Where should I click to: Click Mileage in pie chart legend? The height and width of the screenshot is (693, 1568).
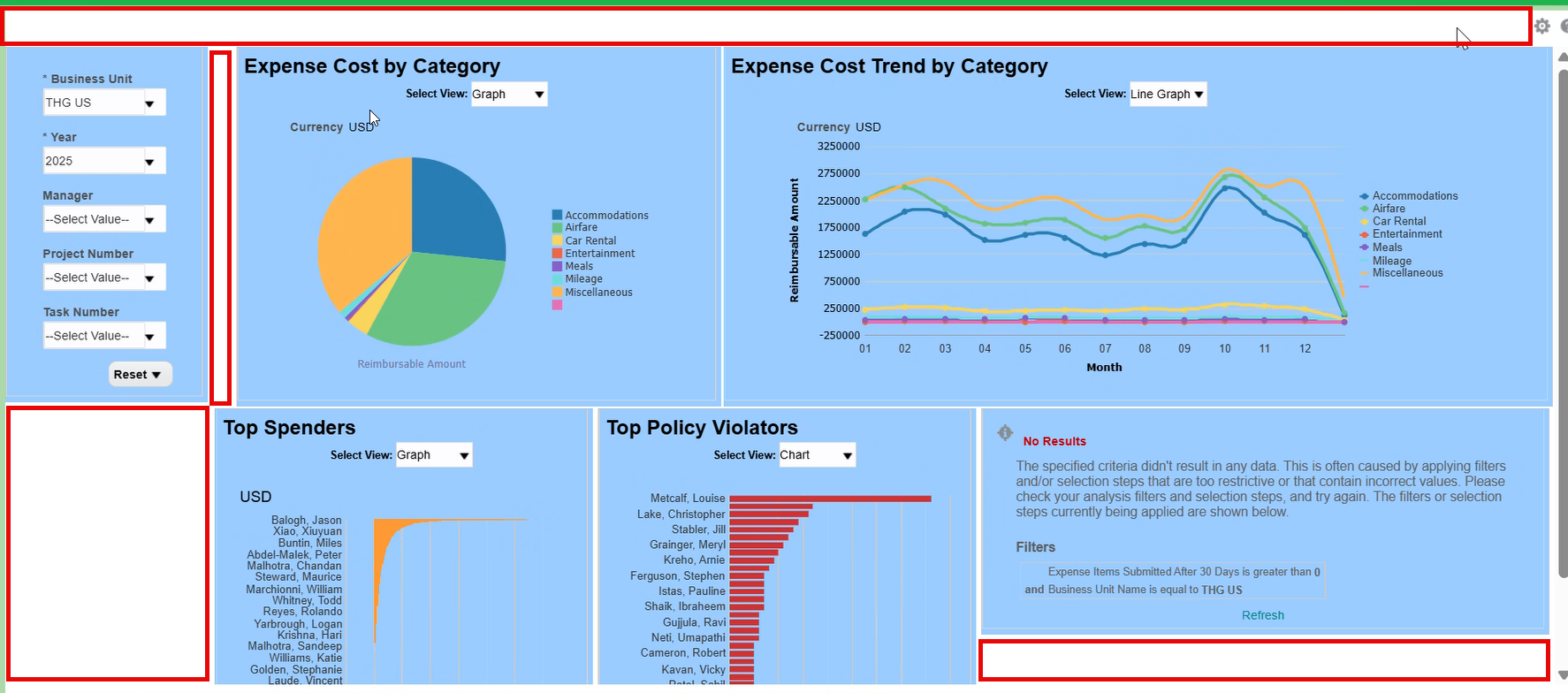[583, 278]
